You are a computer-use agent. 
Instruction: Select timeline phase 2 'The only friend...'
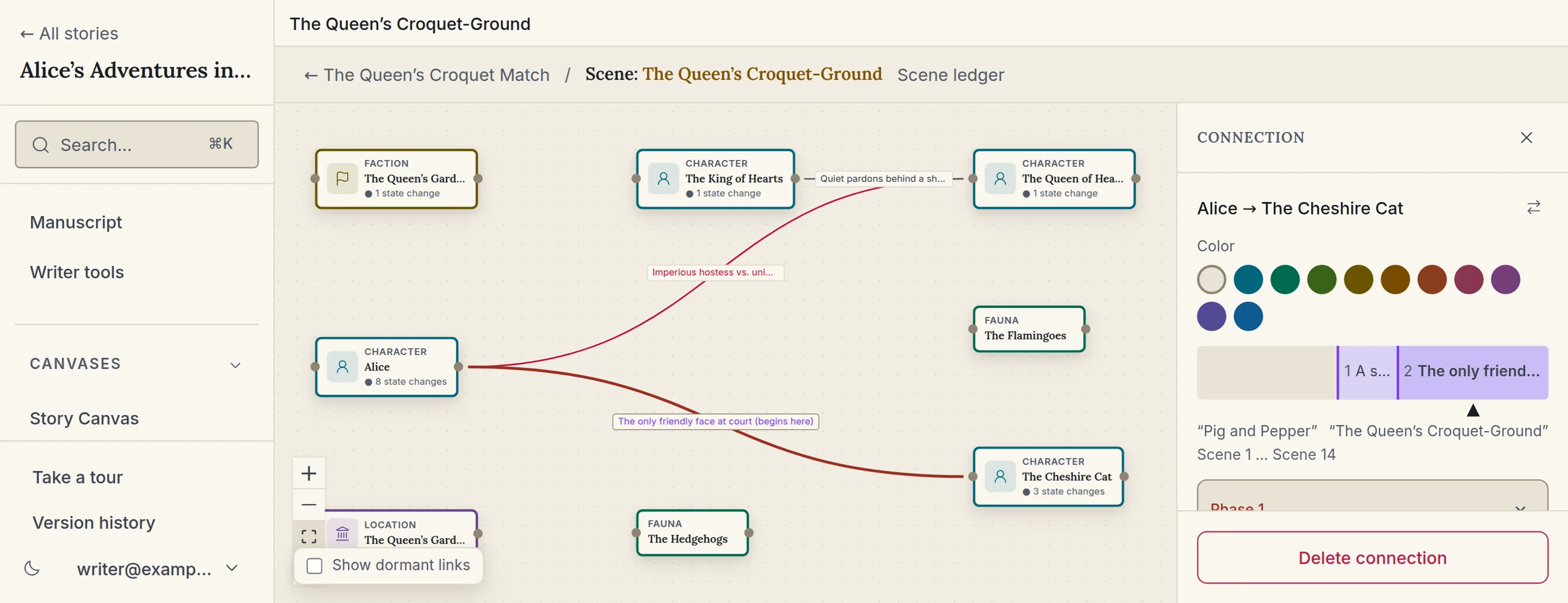point(1473,372)
